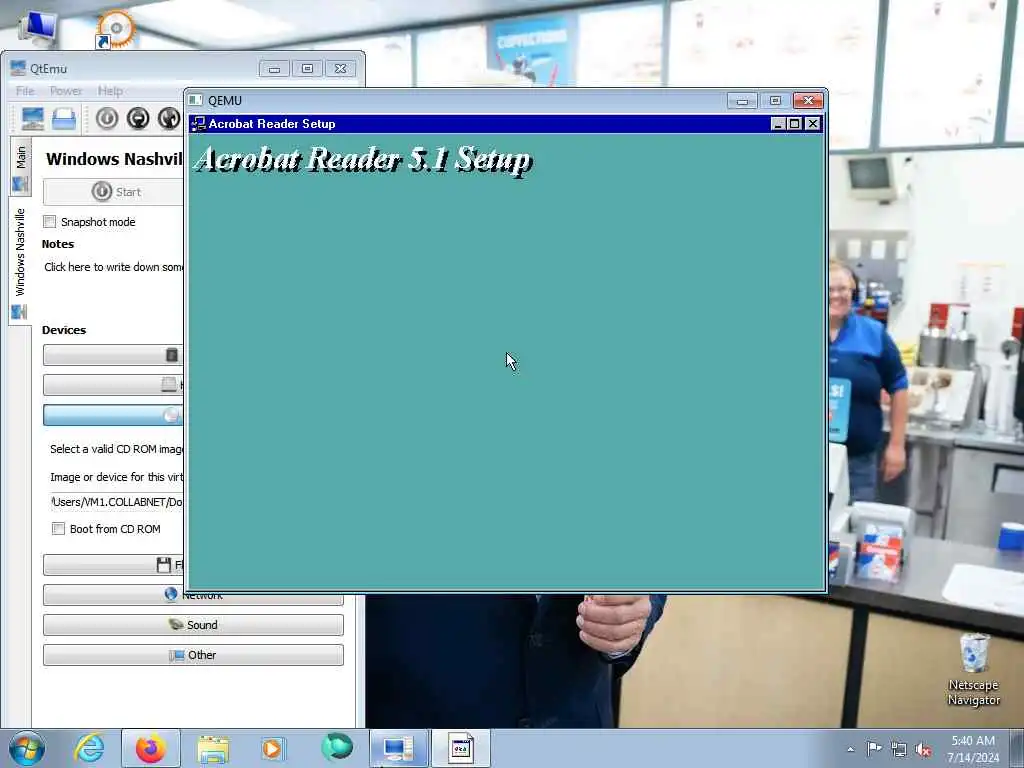Expand the floppy disk device section
The width and height of the screenshot is (1024, 768).
point(113,565)
